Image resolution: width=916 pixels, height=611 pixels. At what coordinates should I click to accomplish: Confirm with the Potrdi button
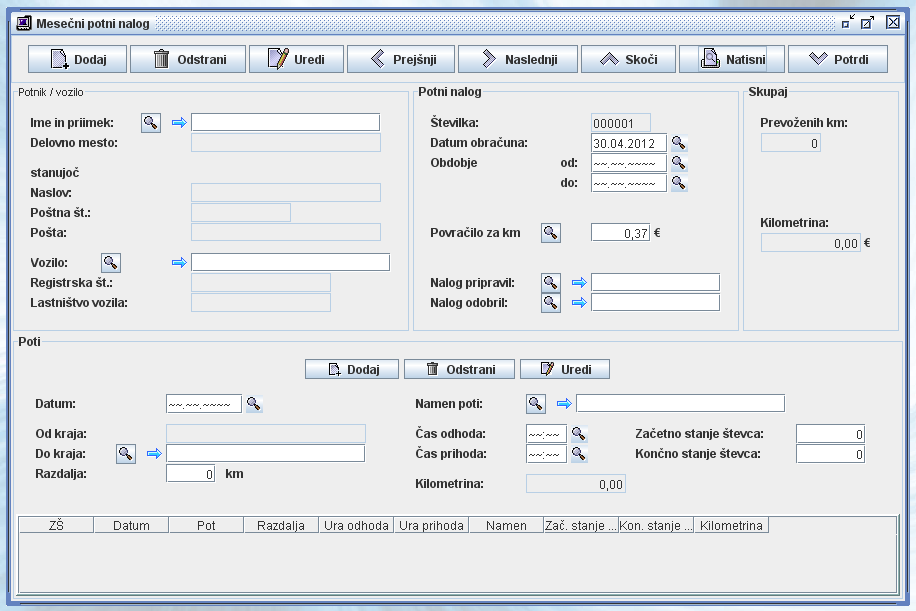click(x=837, y=59)
